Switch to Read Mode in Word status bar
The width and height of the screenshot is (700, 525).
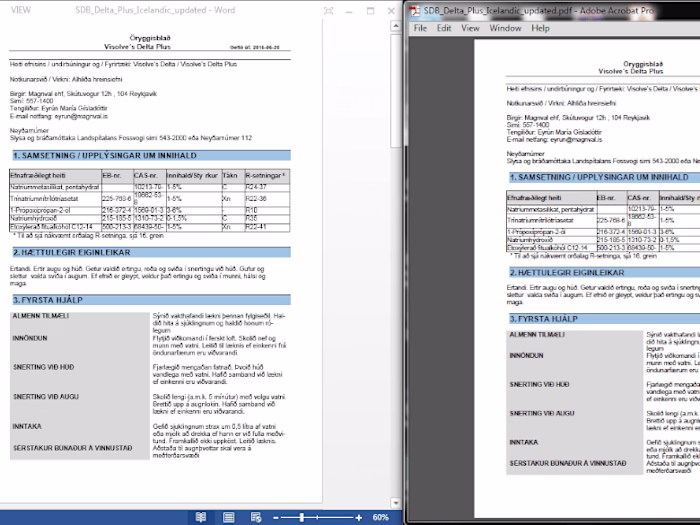[201, 517]
